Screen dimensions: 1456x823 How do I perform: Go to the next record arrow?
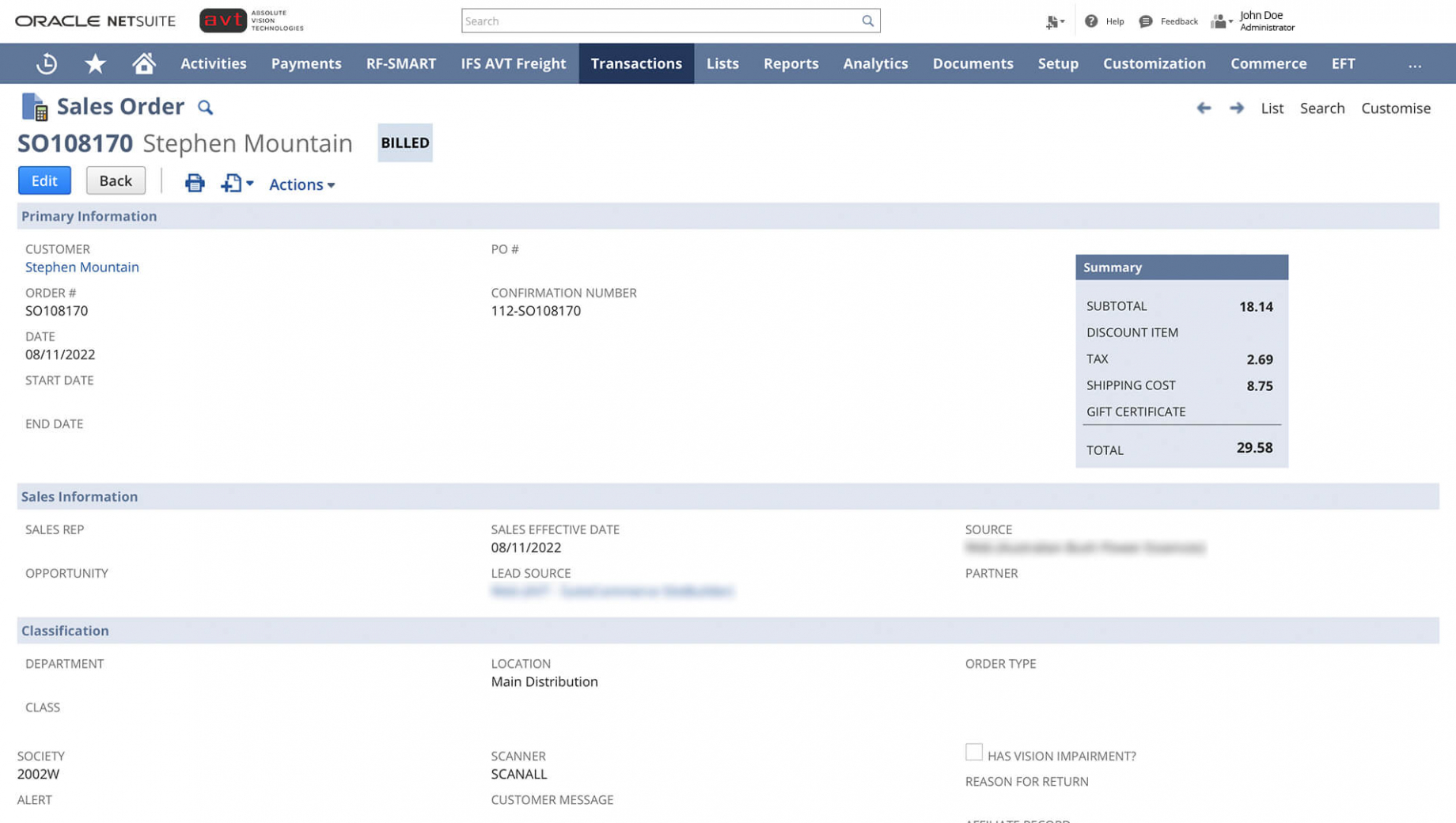tap(1237, 108)
